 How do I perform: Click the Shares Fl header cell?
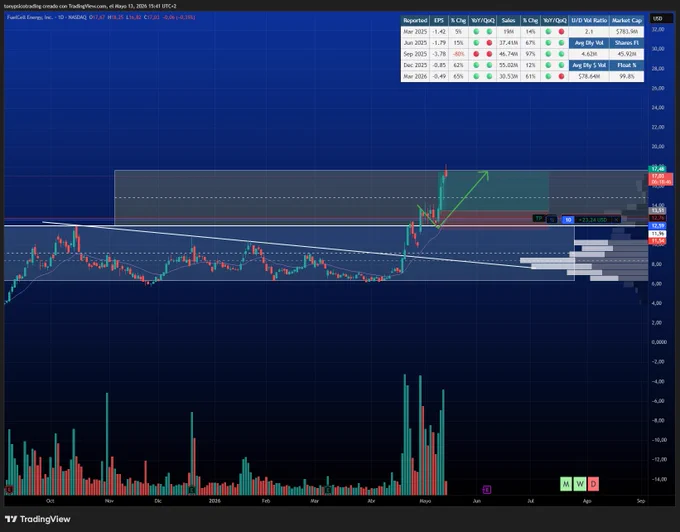[x=627, y=43]
